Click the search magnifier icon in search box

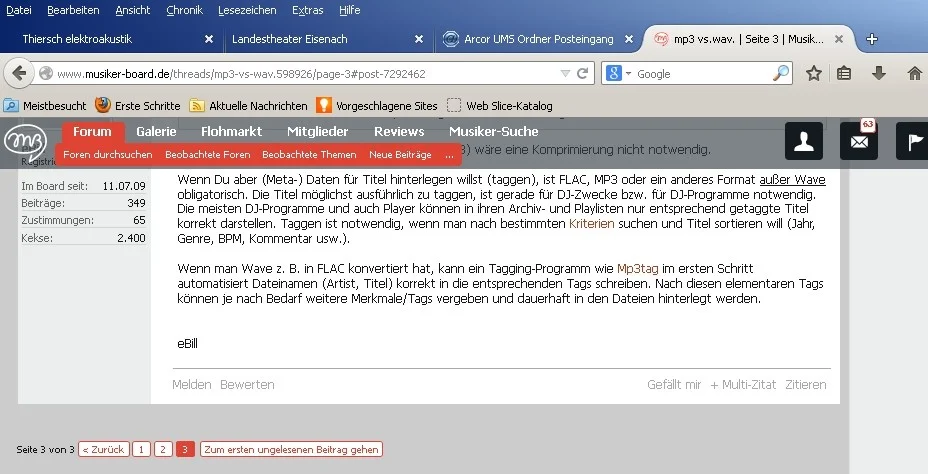point(781,73)
